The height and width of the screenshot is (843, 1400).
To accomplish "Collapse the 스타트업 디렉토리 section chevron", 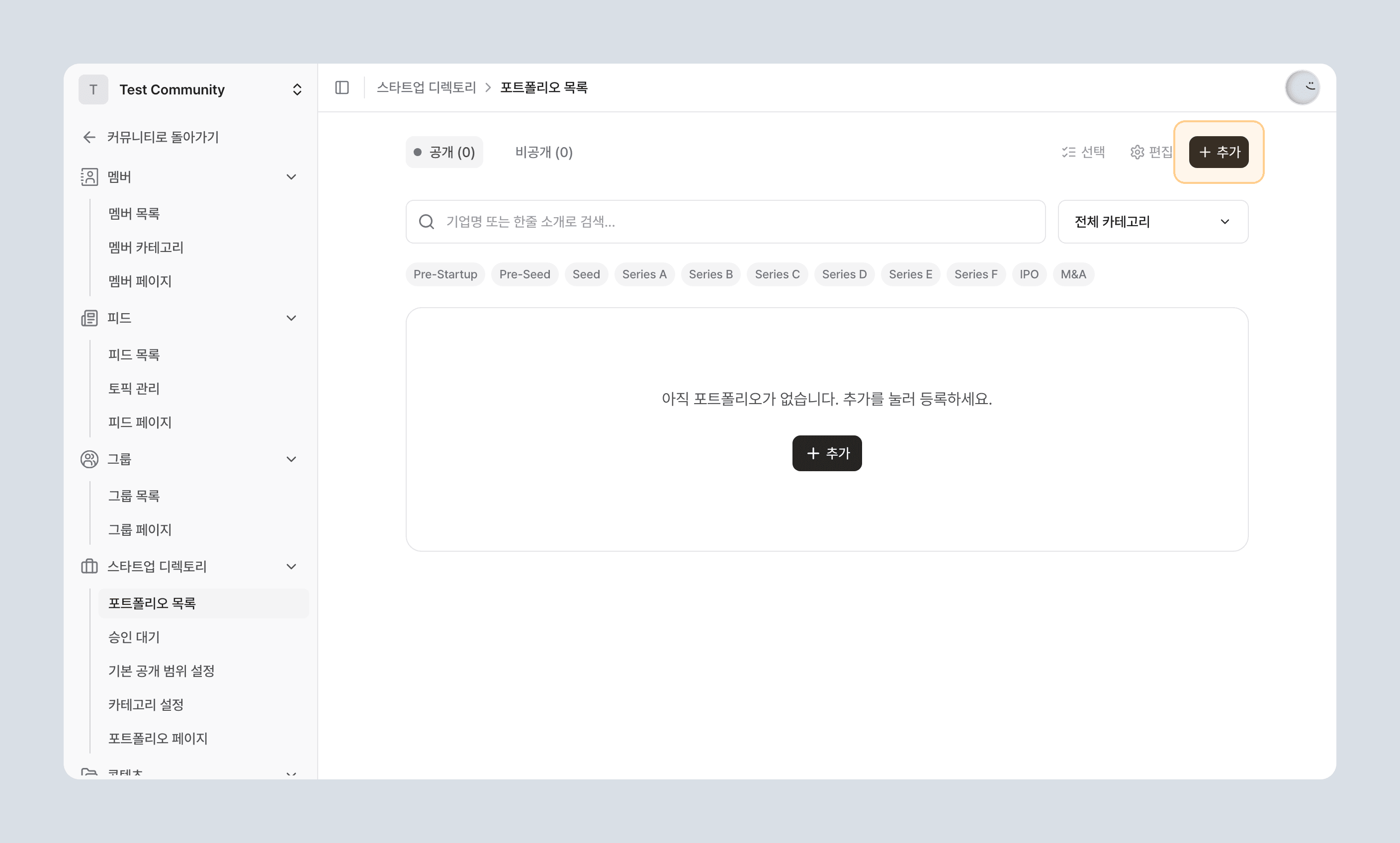I will (x=291, y=566).
